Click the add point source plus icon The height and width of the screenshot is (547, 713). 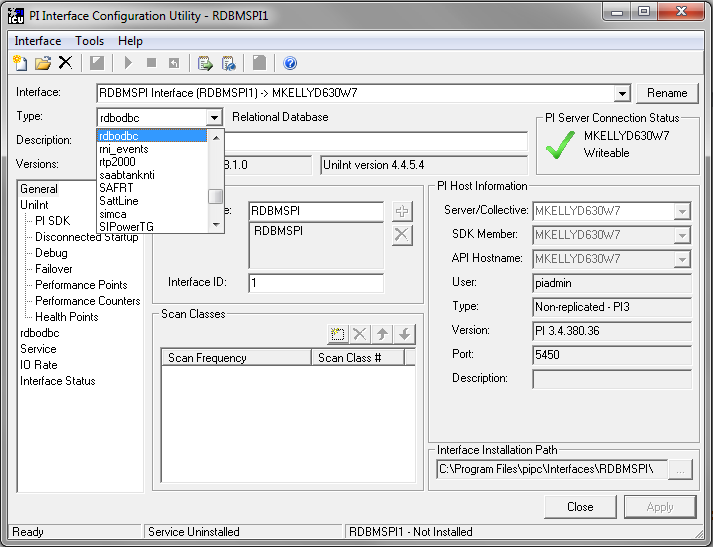coord(402,211)
